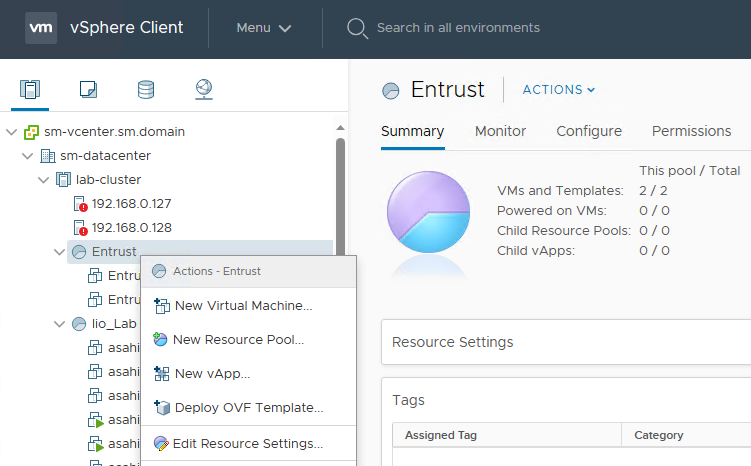Select lab-cluster in tree
The height and width of the screenshot is (466, 751).
point(108,180)
